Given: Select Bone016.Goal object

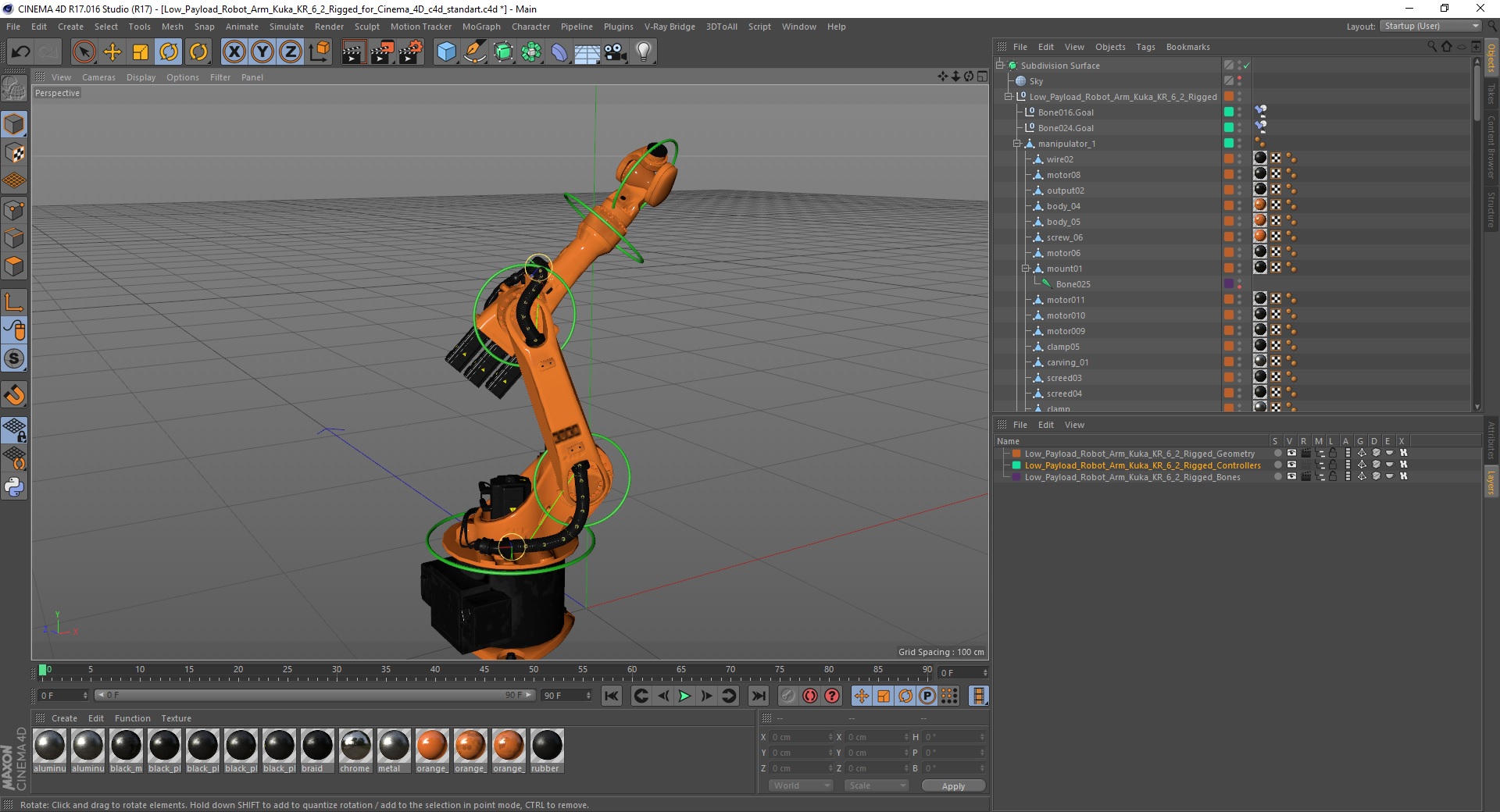Looking at the screenshot, I should tap(1066, 112).
